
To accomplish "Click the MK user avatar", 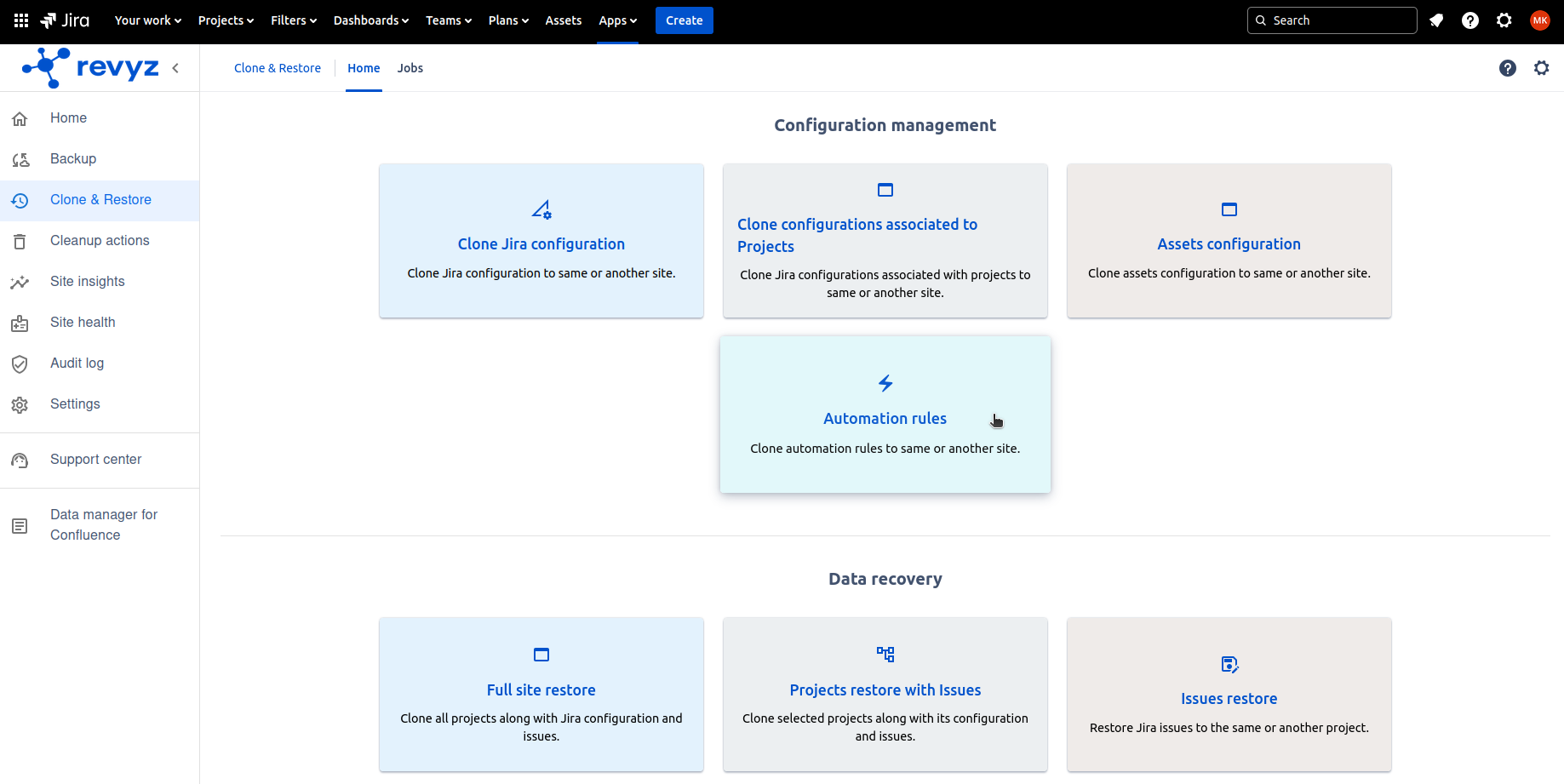I will pyautogui.click(x=1540, y=20).
